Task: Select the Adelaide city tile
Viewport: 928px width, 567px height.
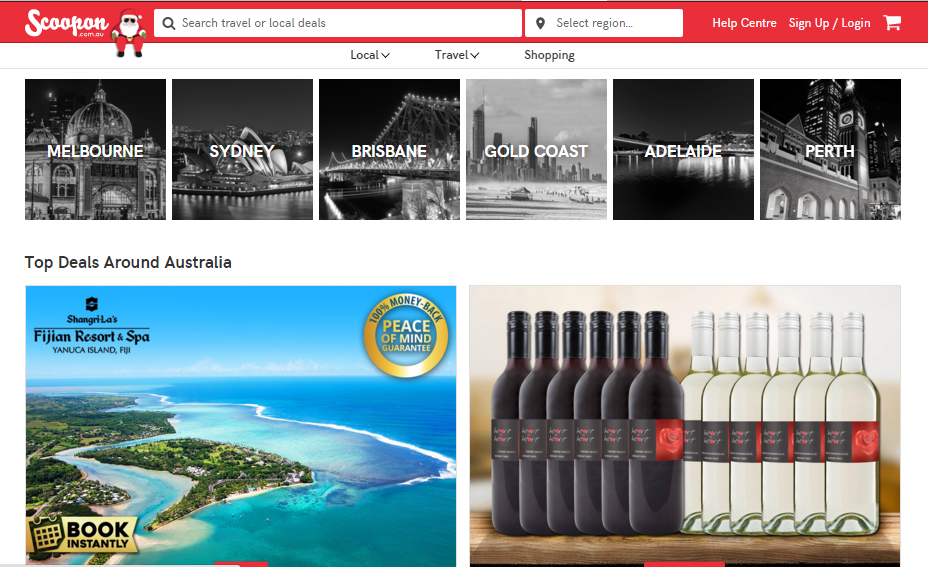Action: (x=684, y=149)
